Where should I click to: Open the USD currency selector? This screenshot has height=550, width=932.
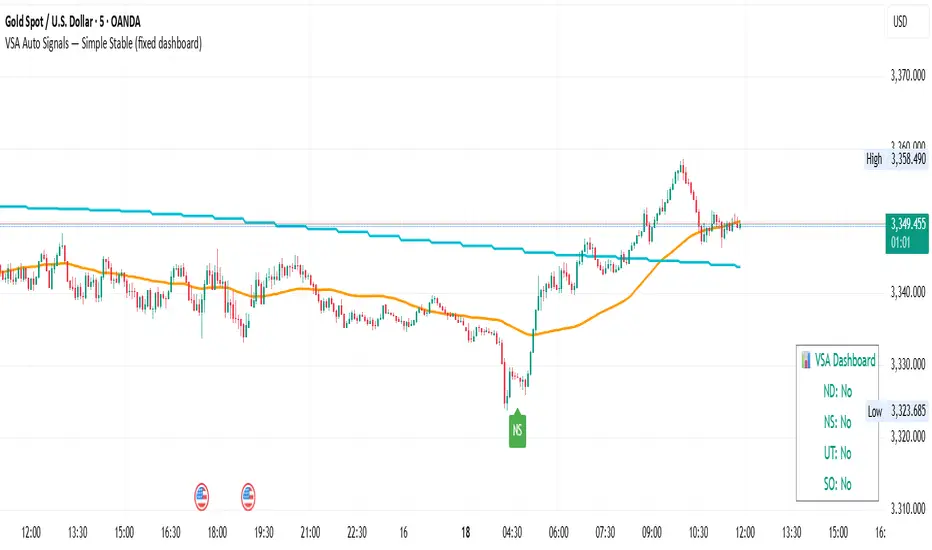click(x=902, y=21)
